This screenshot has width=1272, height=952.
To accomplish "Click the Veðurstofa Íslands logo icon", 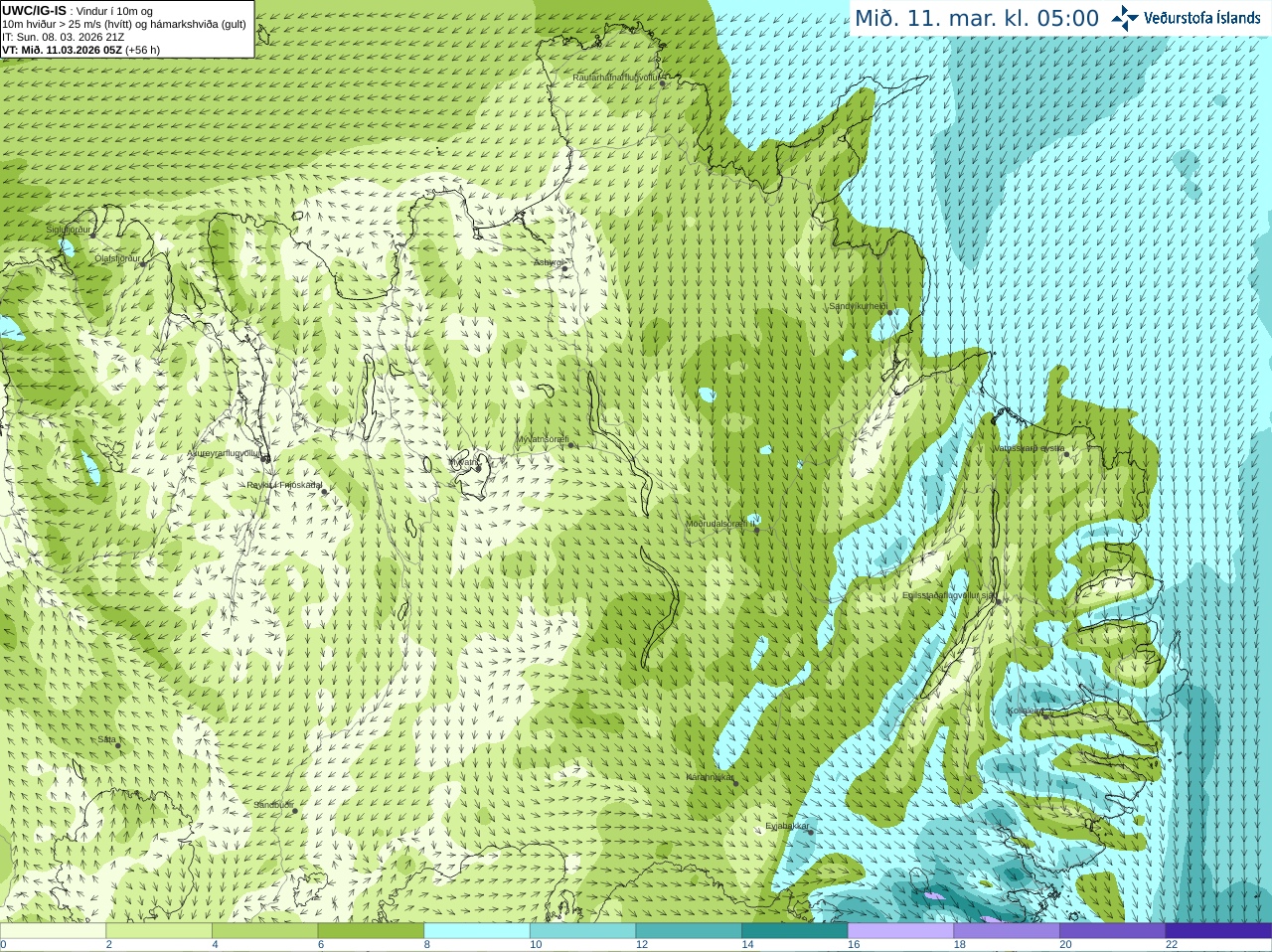I will [1125, 18].
